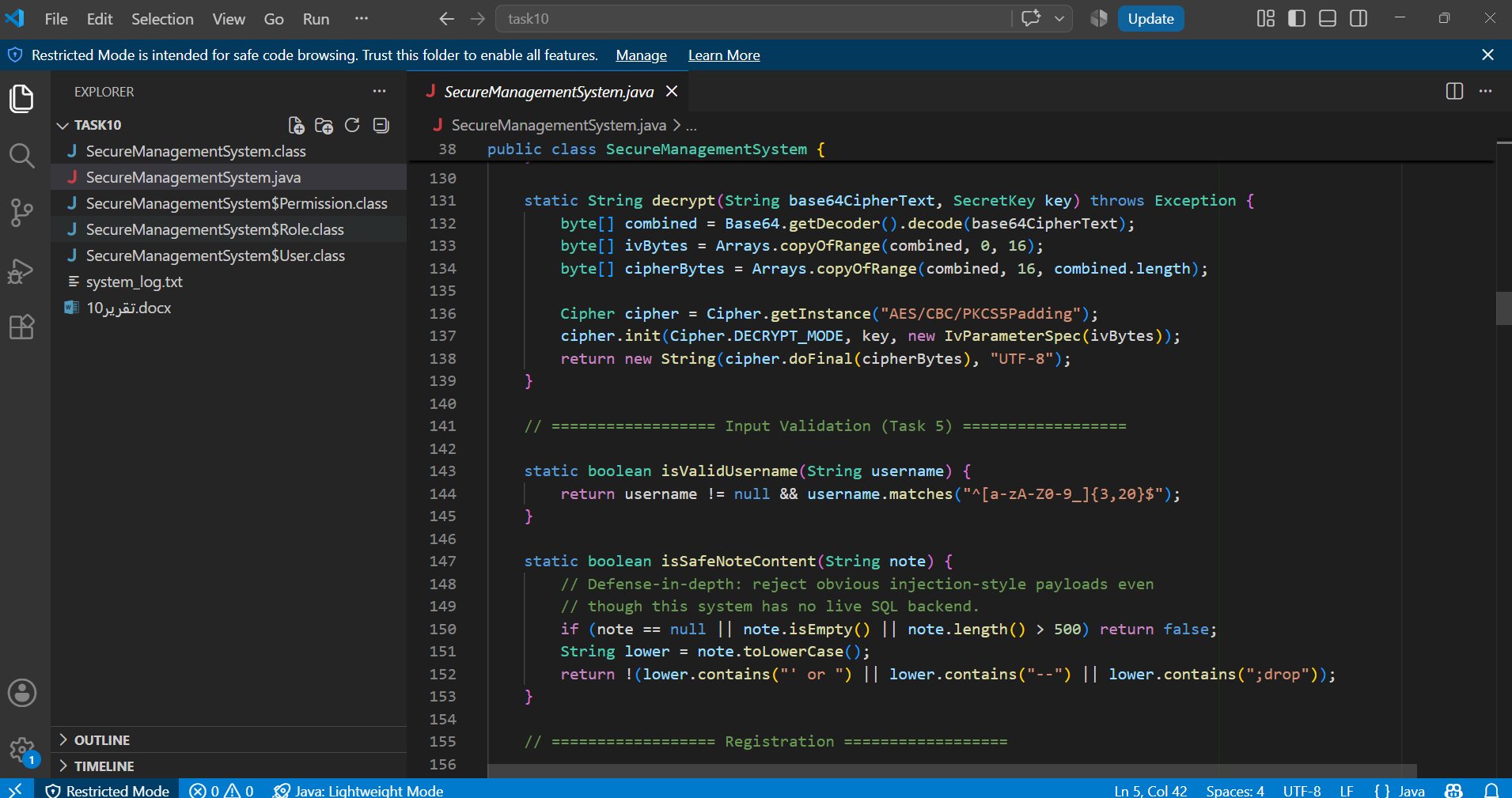
Task: Go to line via Ln 5, Col 42
Action: click(1150, 790)
